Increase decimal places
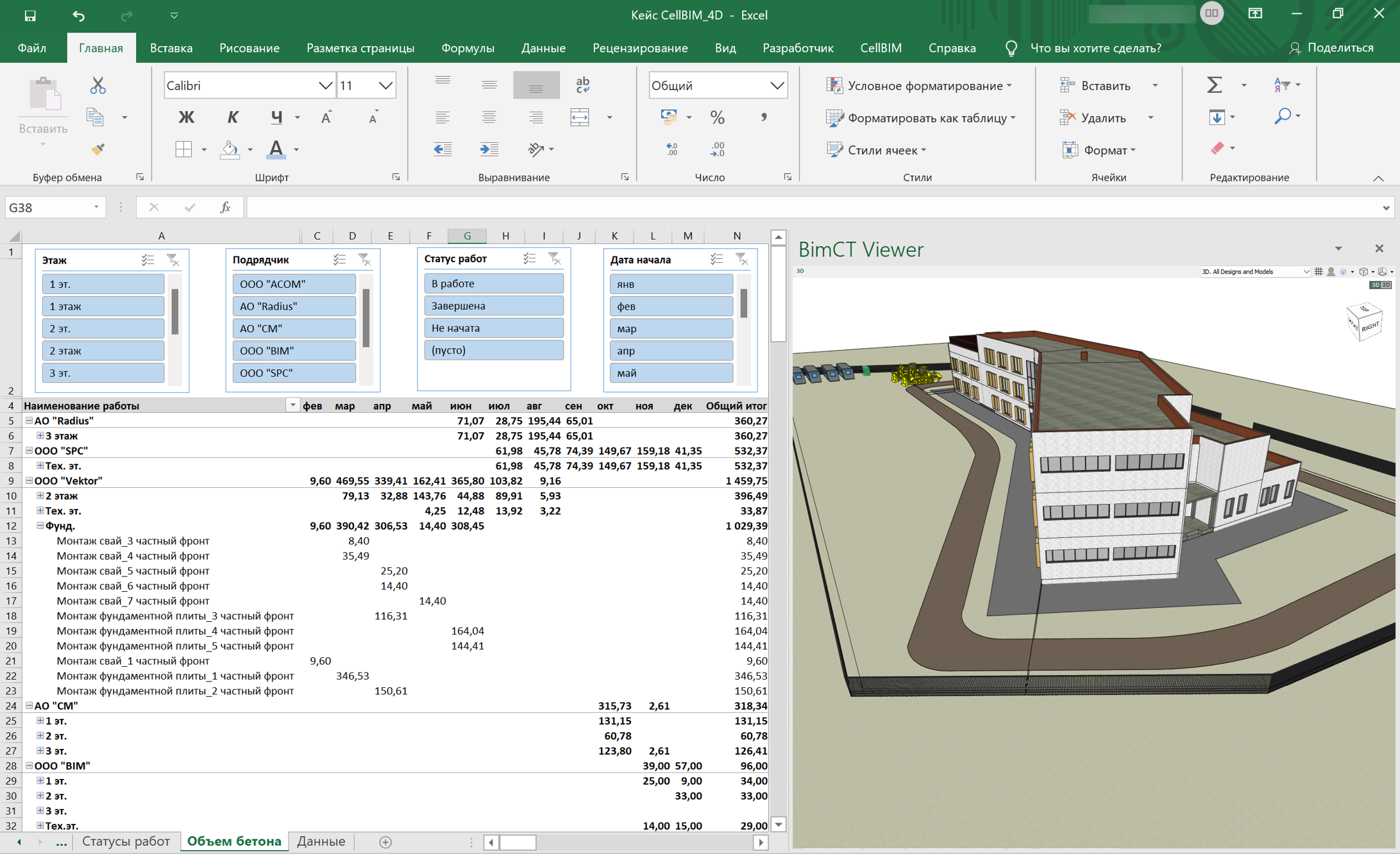This screenshot has width=1400, height=854. click(x=671, y=149)
